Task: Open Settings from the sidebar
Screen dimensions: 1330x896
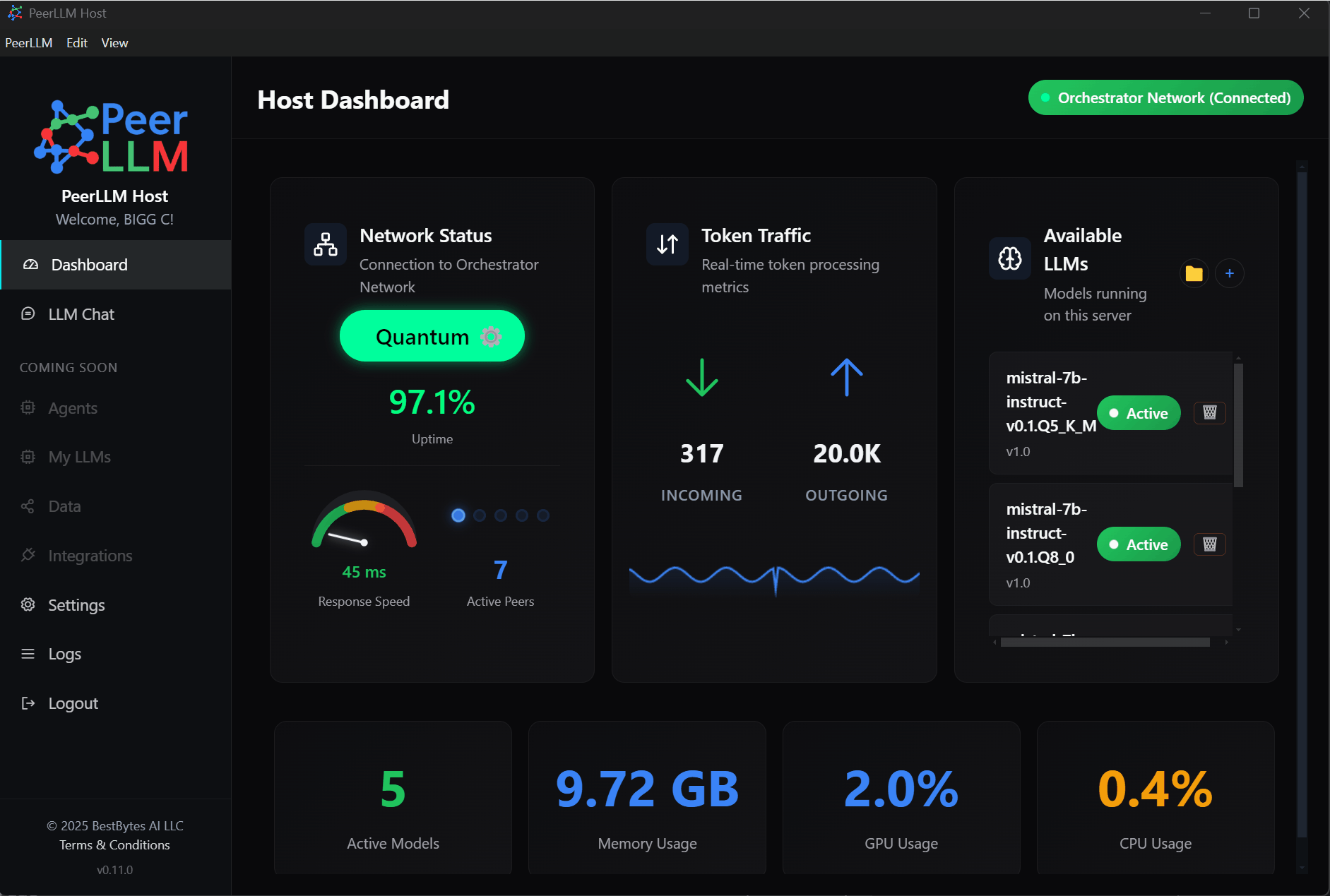Action: pyautogui.click(x=76, y=605)
